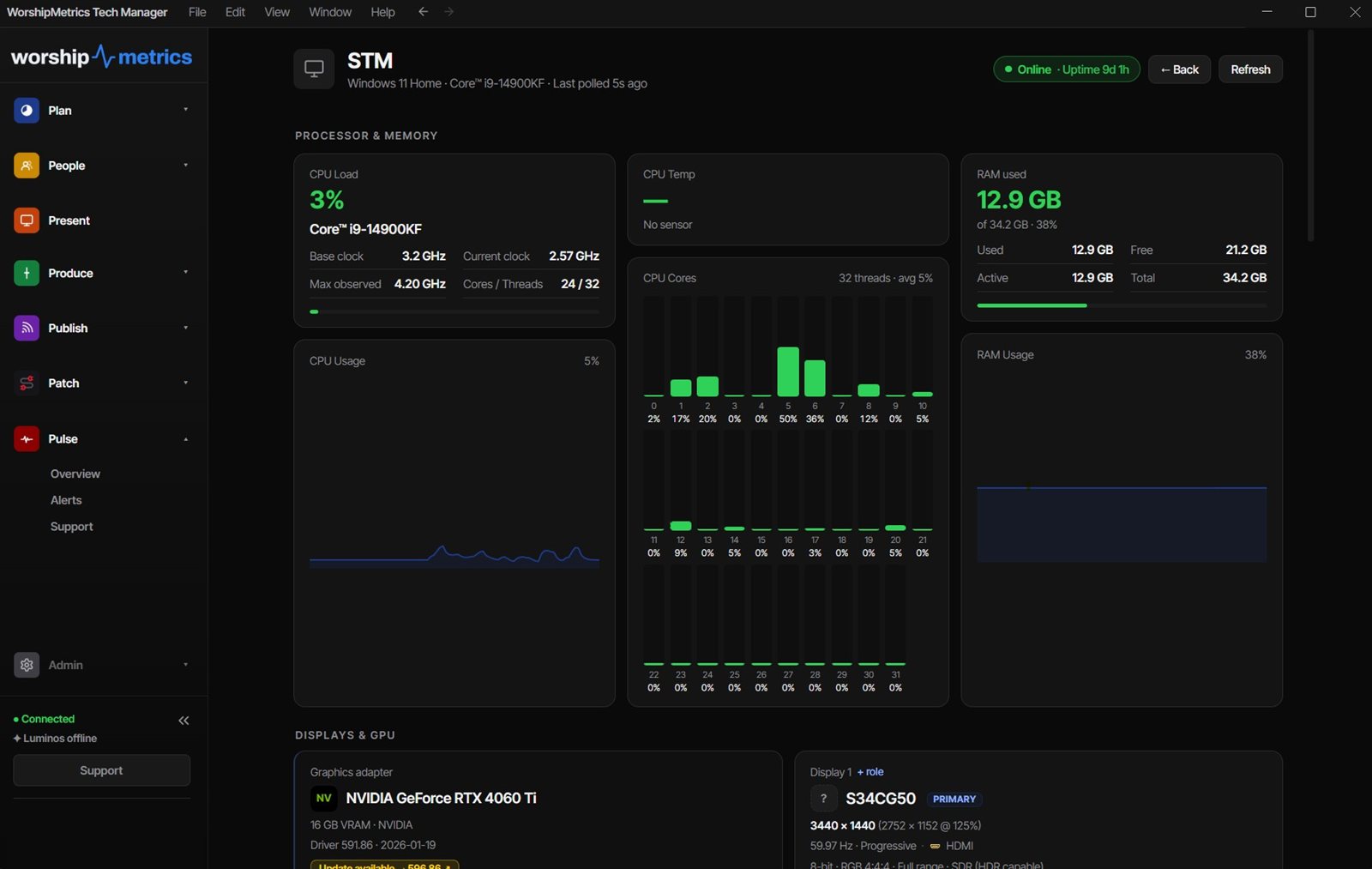
Task: Click the Update available driver badge
Action: tap(384, 865)
